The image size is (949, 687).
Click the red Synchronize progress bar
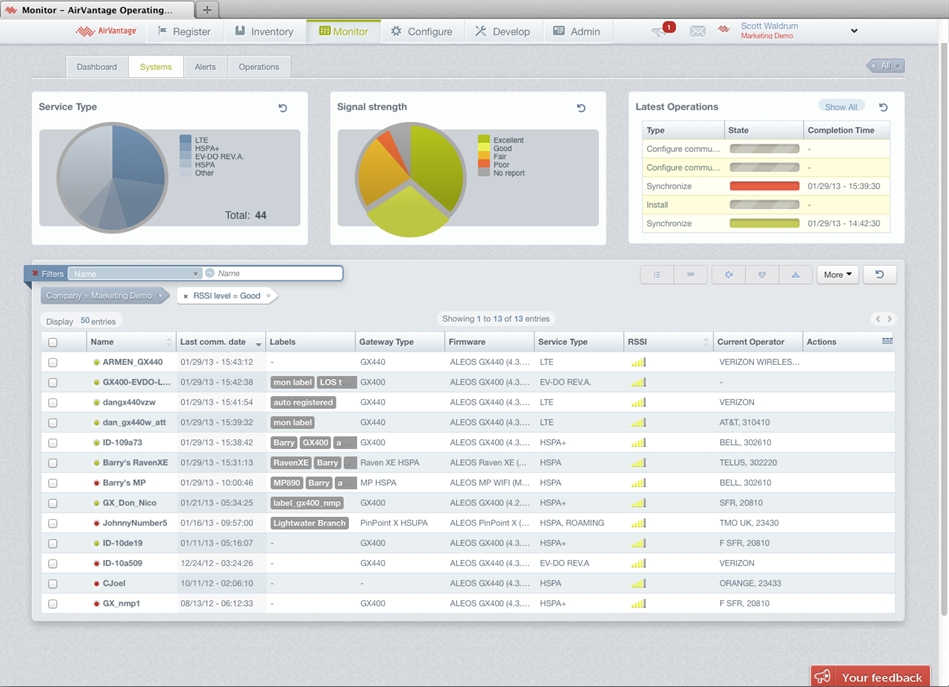pos(764,186)
